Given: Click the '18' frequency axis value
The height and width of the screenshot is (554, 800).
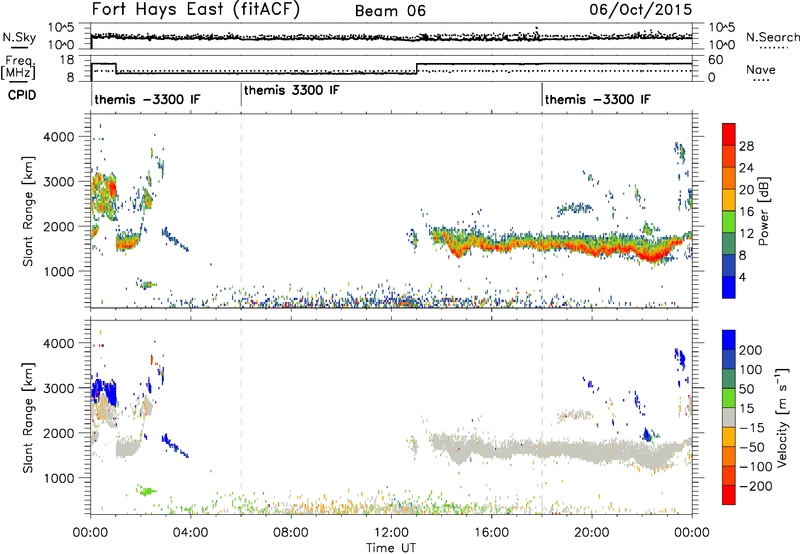Looking at the screenshot, I should point(67,60).
